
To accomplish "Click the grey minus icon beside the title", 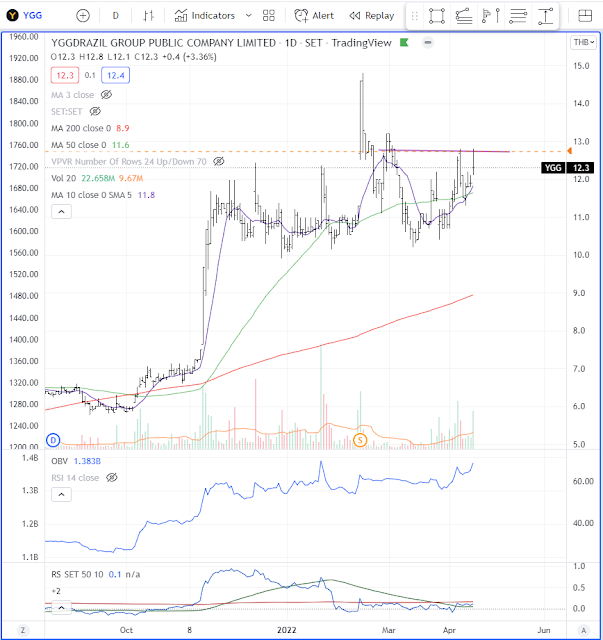I will [x=427, y=42].
